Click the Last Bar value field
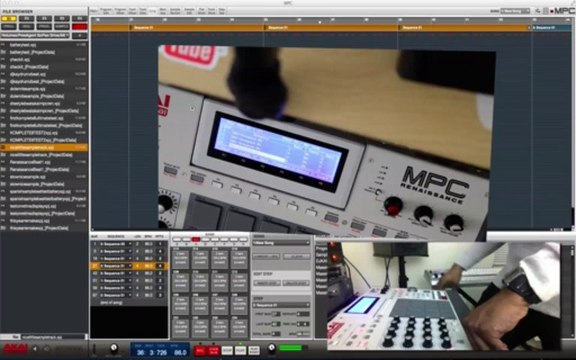Screen dimensions: 576x360 click(x=276, y=324)
